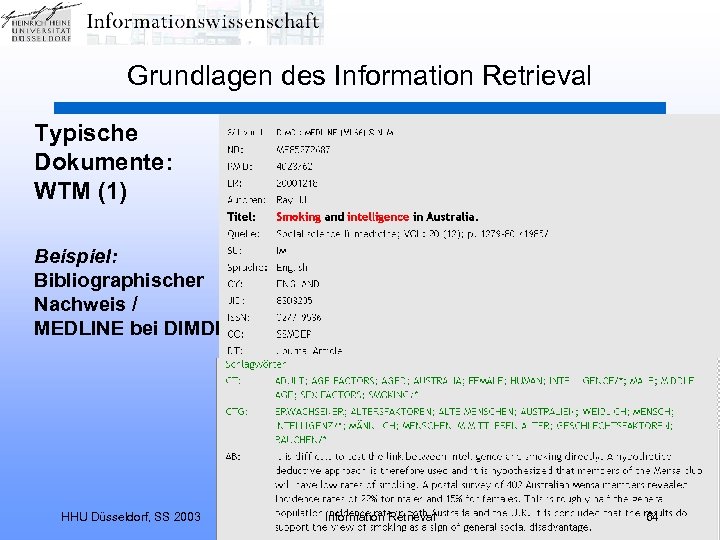Click the red word 'intelligence' in the title
720x540 pixels.
coord(378,217)
